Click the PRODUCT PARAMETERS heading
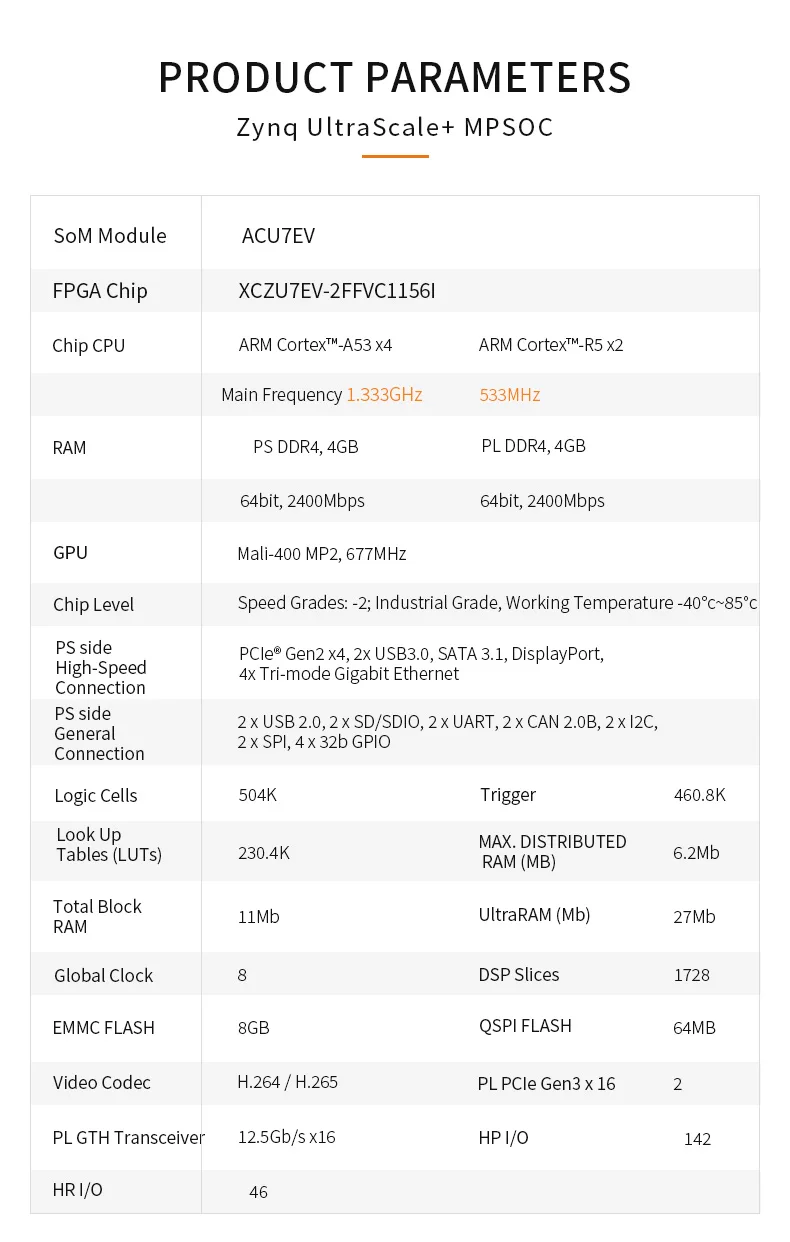 pos(395,78)
